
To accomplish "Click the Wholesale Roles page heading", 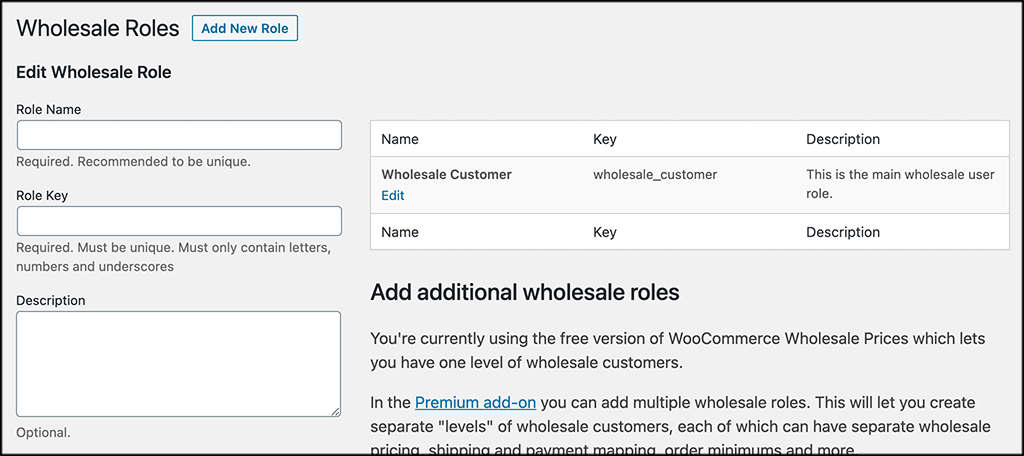I will pos(98,28).
